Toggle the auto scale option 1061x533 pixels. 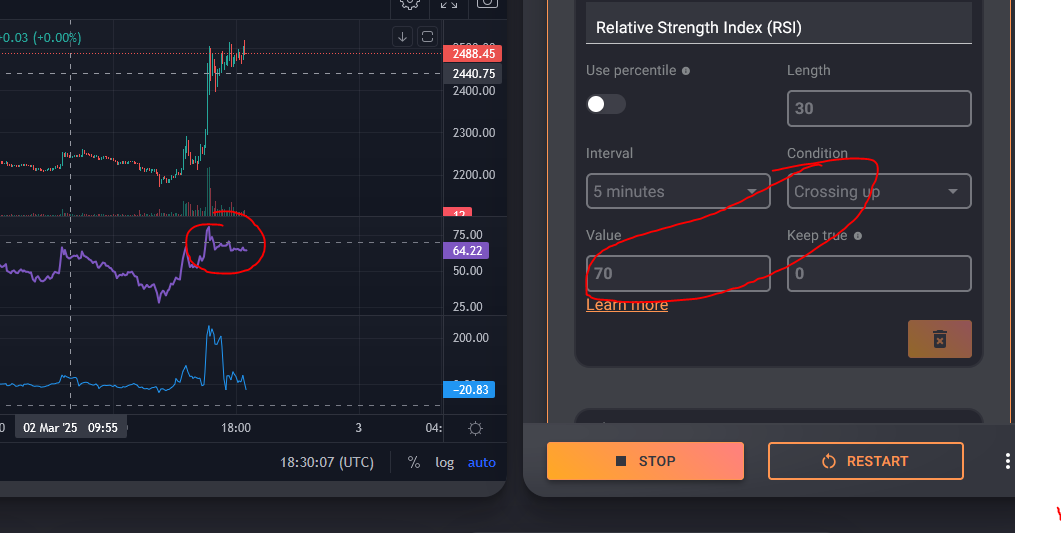(x=482, y=463)
